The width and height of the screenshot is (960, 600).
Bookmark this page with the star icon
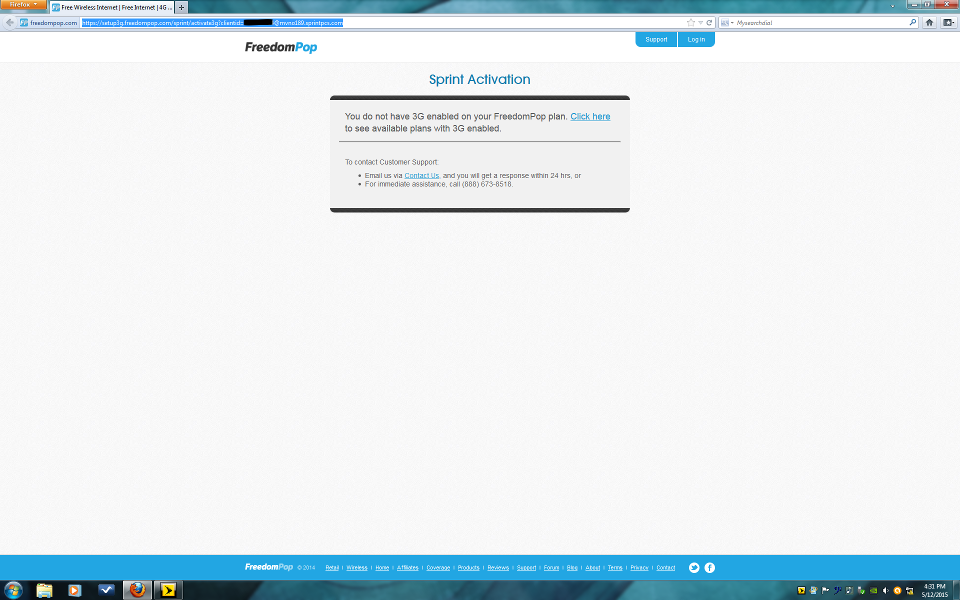click(691, 23)
